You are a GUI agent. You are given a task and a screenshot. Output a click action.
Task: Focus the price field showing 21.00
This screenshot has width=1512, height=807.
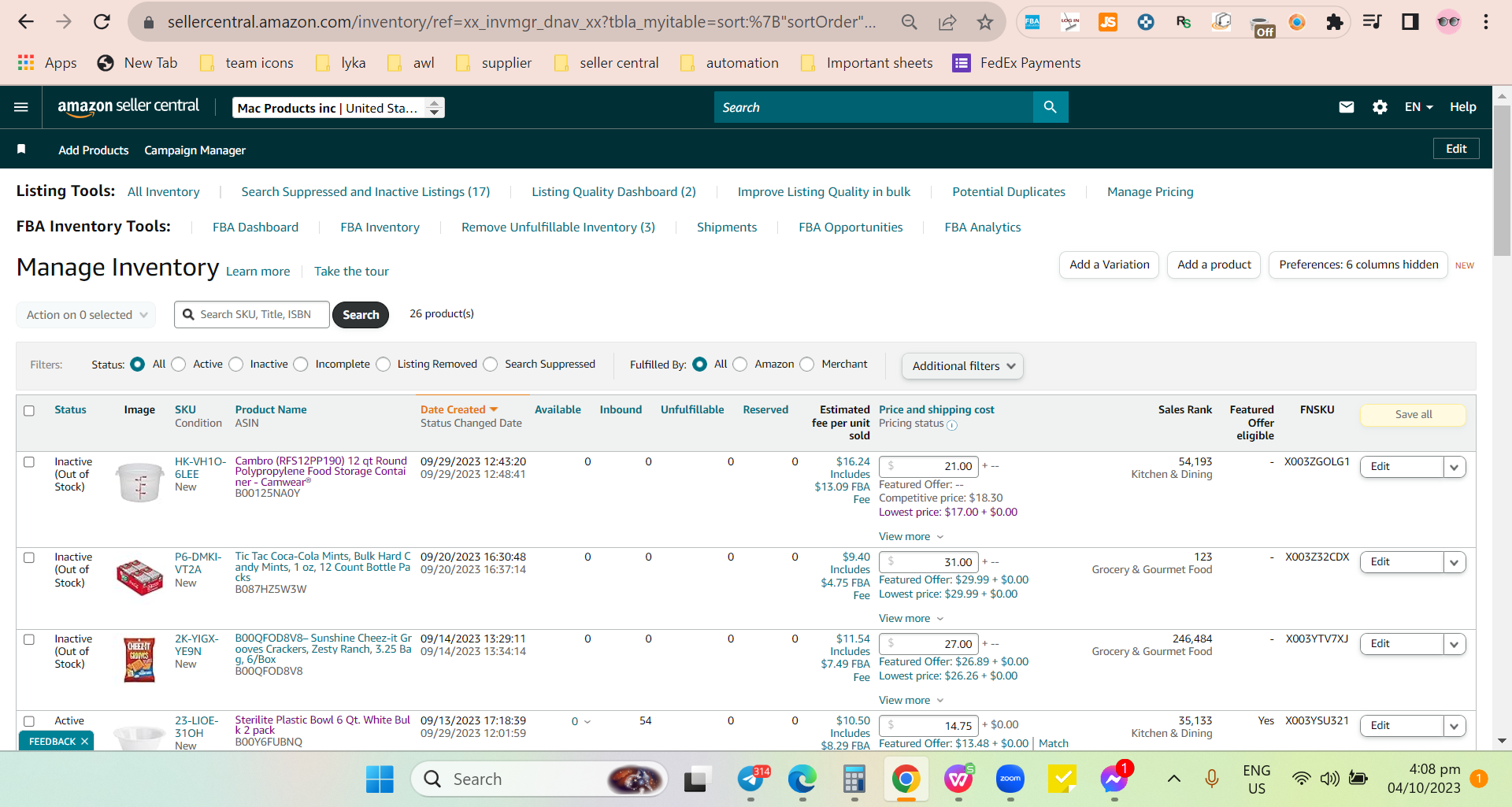pos(928,467)
